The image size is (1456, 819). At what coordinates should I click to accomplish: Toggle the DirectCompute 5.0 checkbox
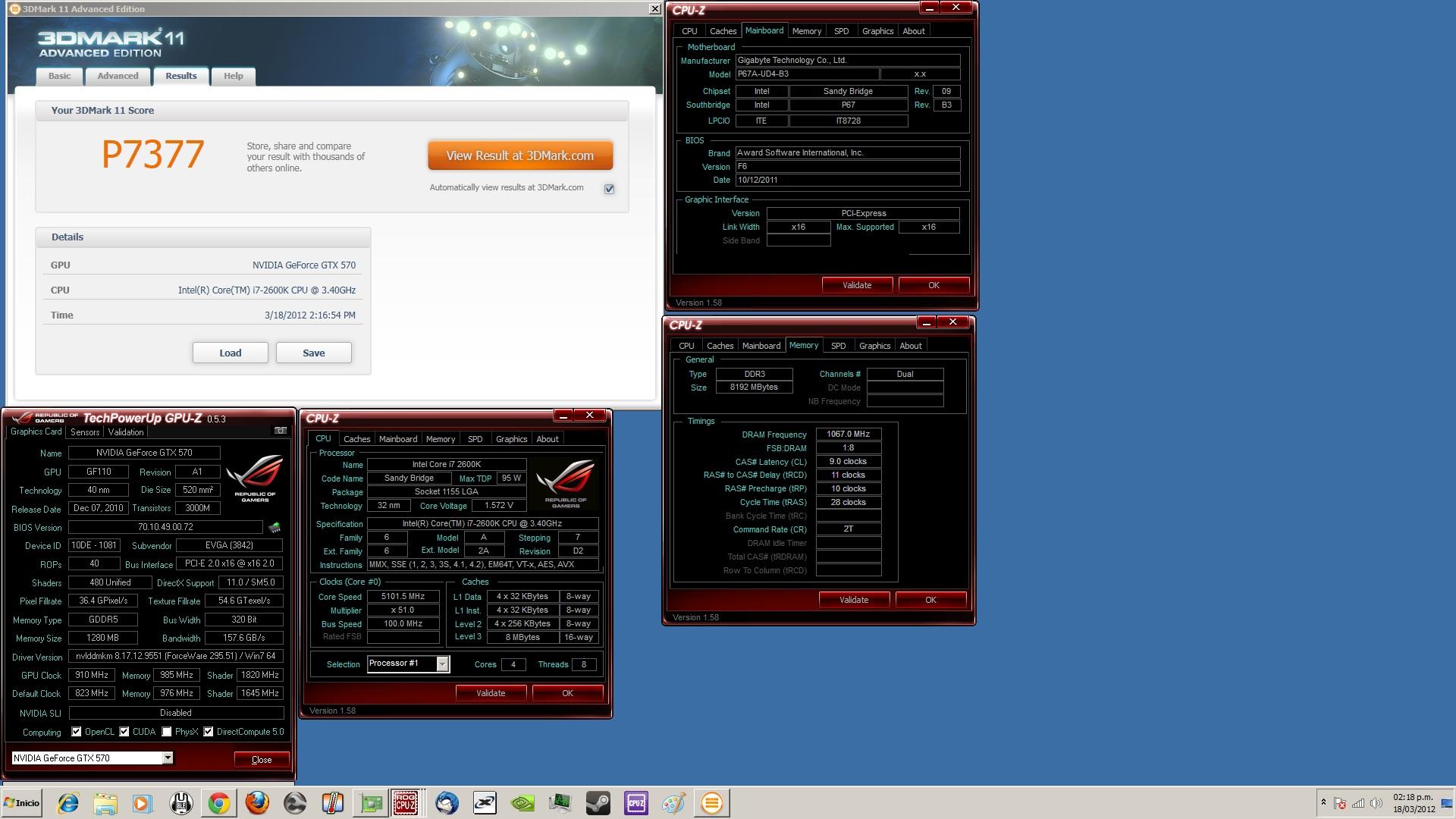[208, 732]
